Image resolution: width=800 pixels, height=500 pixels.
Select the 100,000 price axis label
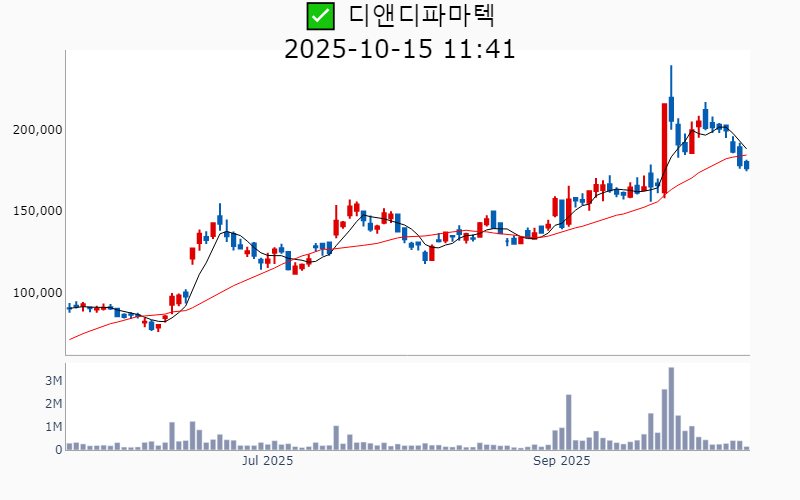[38, 293]
